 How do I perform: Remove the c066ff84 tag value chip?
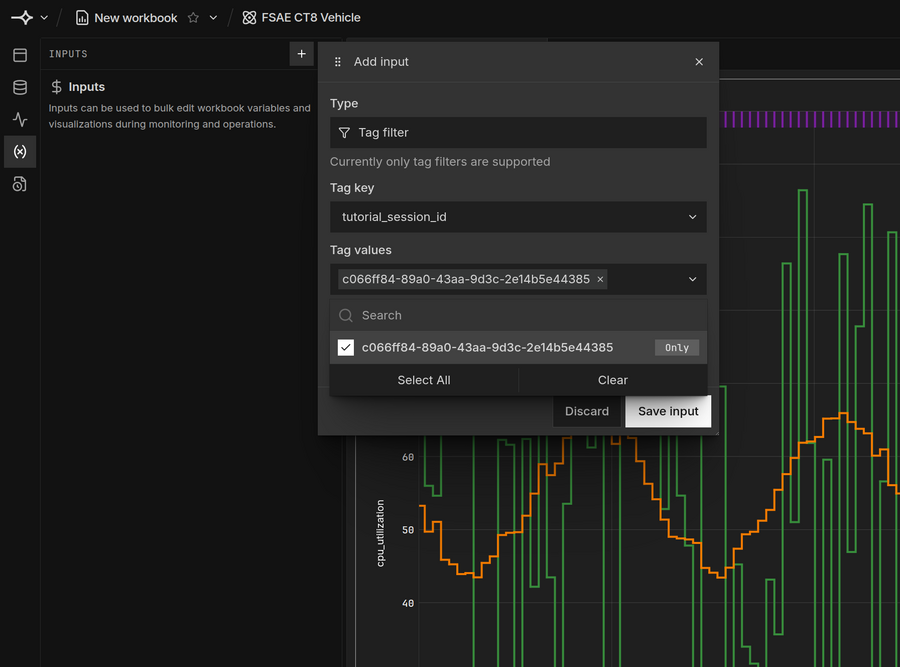pyautogui.click(x=600, y=280)
